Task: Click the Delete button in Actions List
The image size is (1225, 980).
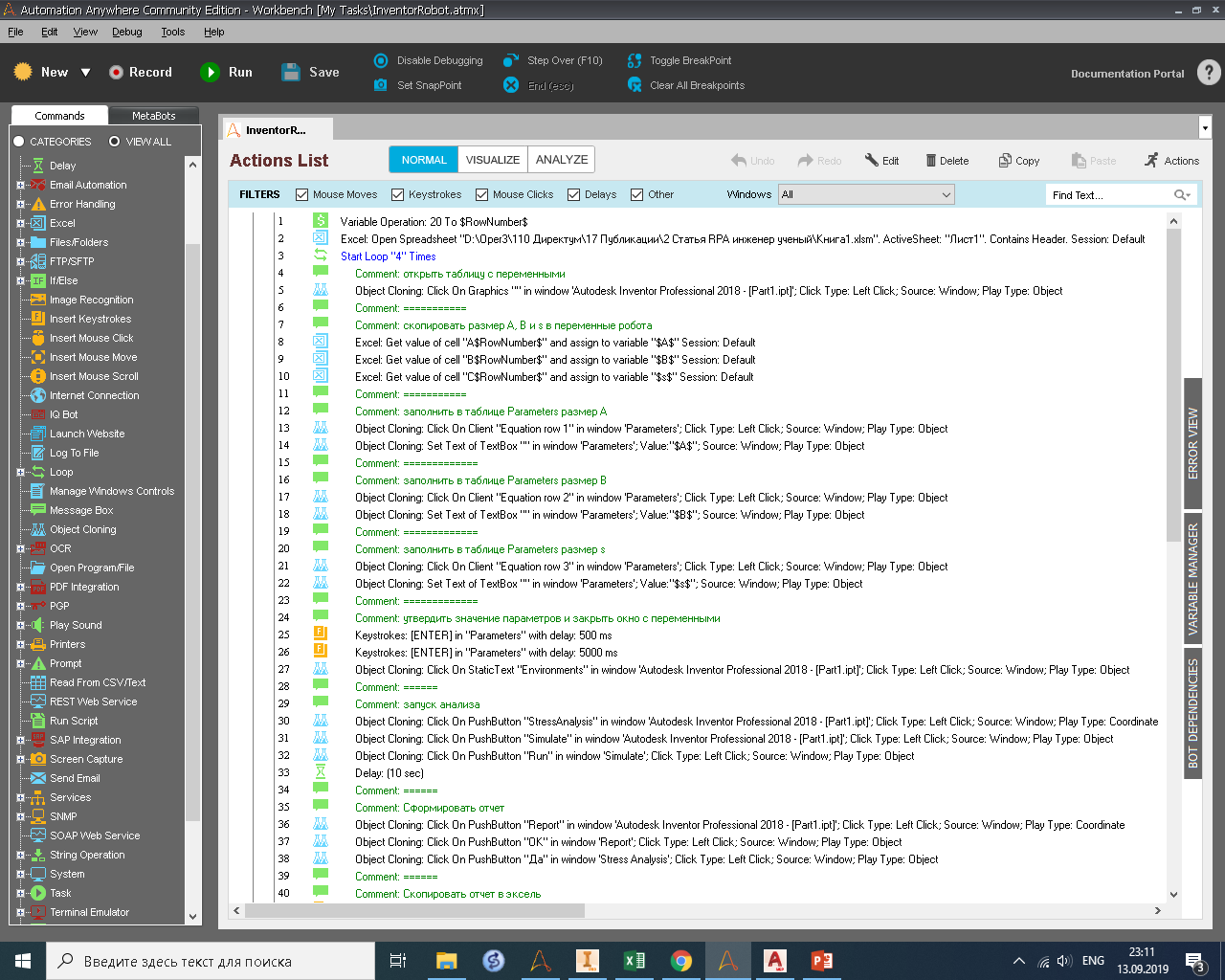Action: (947, 161)
